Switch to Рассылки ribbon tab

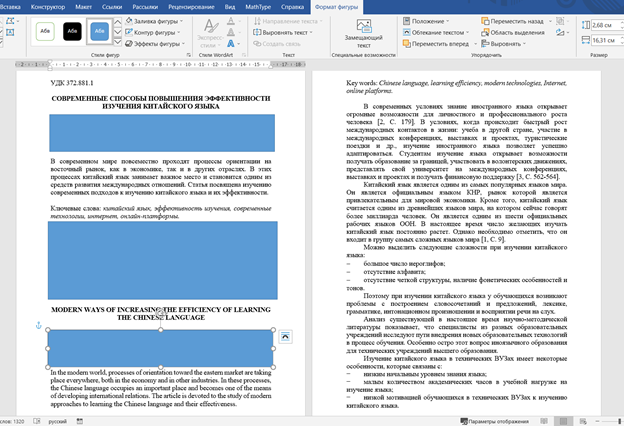[145, 7]
